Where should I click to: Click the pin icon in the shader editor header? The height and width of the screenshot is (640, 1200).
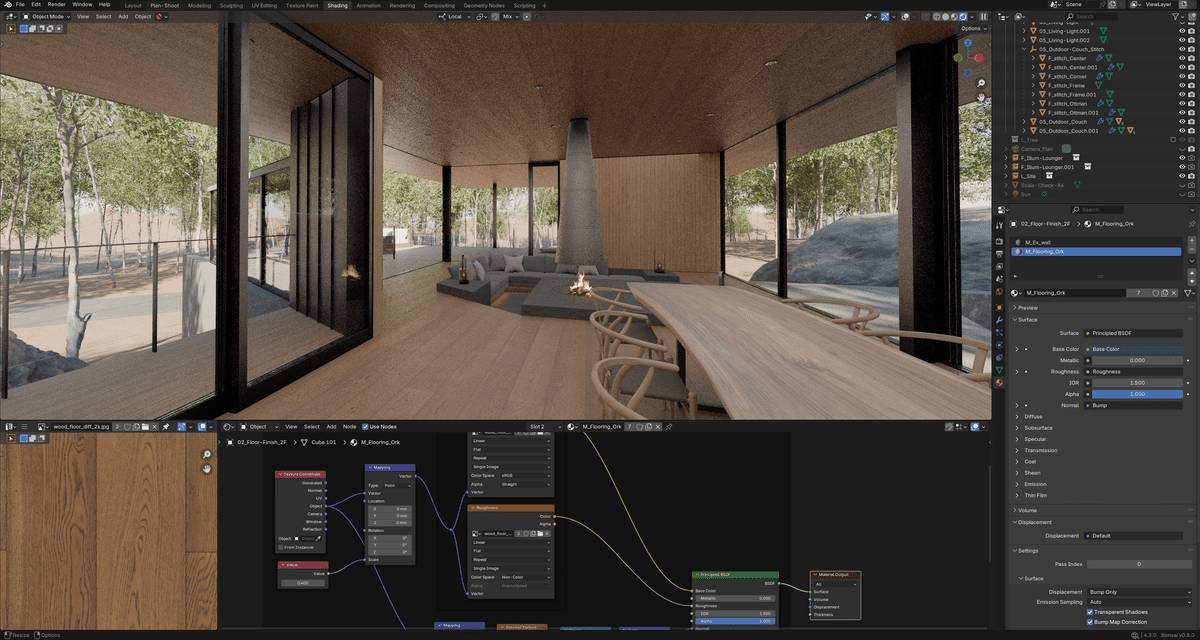click(x=669, y=426)
